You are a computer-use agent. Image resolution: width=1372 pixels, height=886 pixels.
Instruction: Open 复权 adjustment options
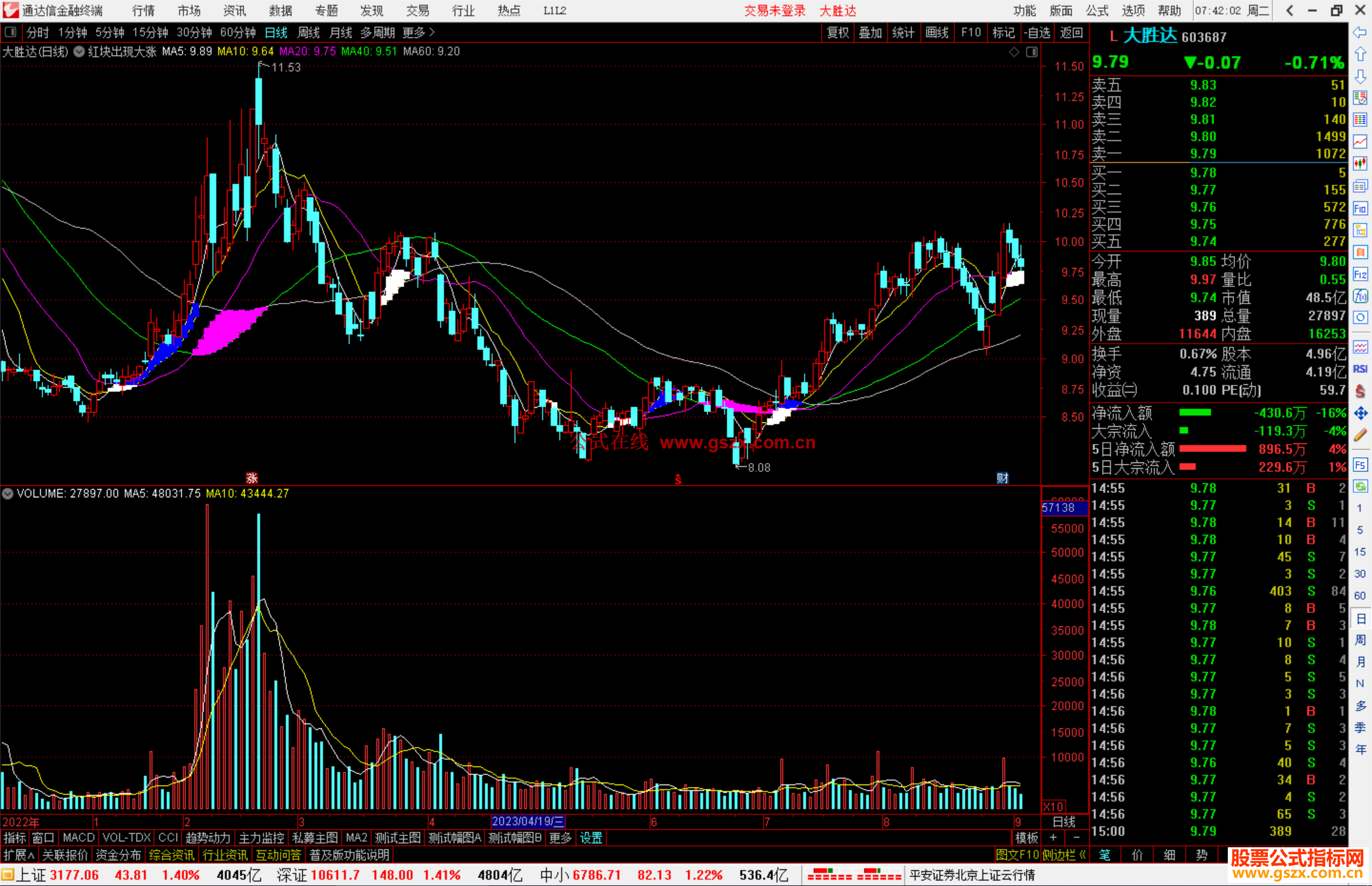(838, 32)
